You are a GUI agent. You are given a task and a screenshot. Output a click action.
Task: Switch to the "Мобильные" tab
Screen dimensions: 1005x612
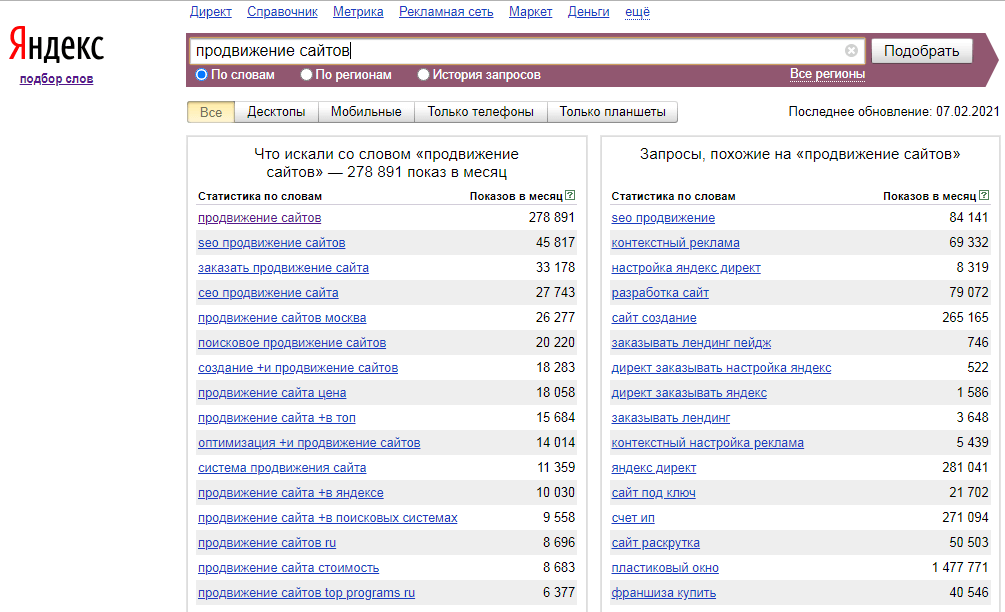pos(366,112)
